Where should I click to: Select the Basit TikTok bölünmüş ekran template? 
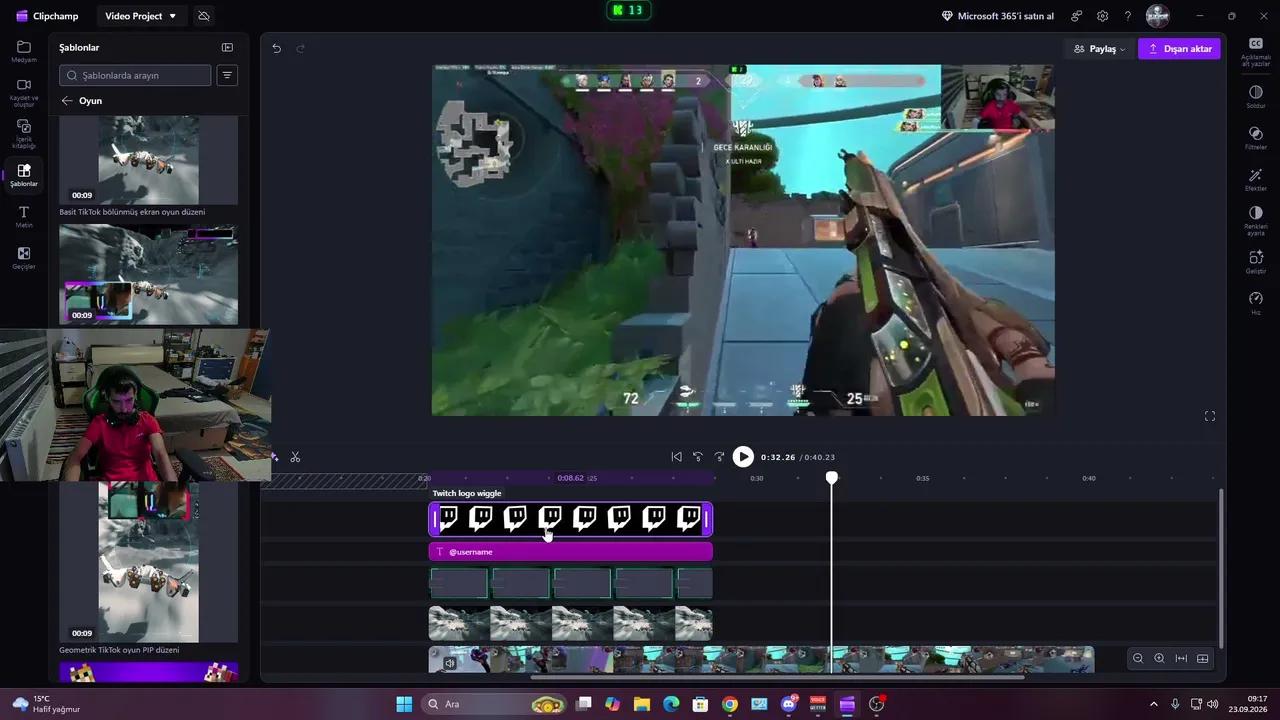point(149,161)
